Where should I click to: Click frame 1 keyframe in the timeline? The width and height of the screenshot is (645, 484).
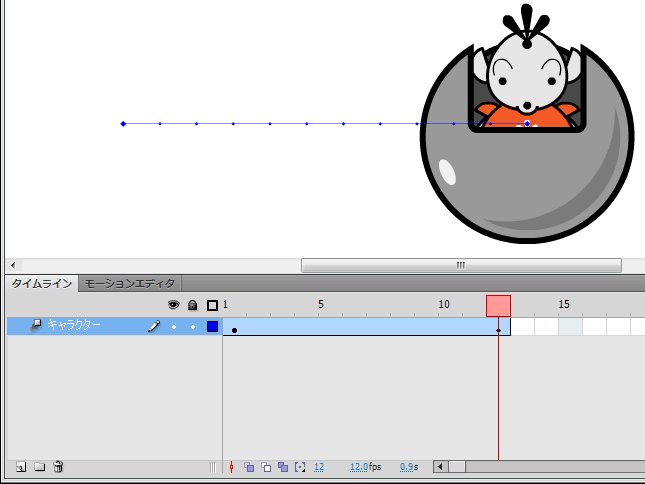(x=234, y=328)
